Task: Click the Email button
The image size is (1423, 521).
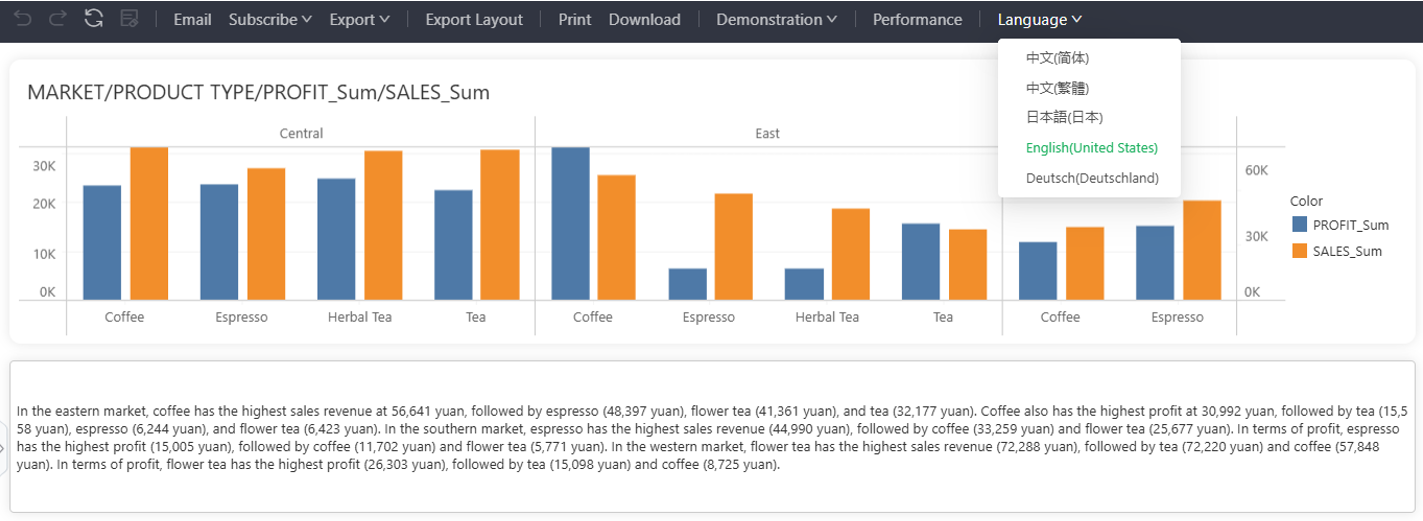Action: pos(192,20)
